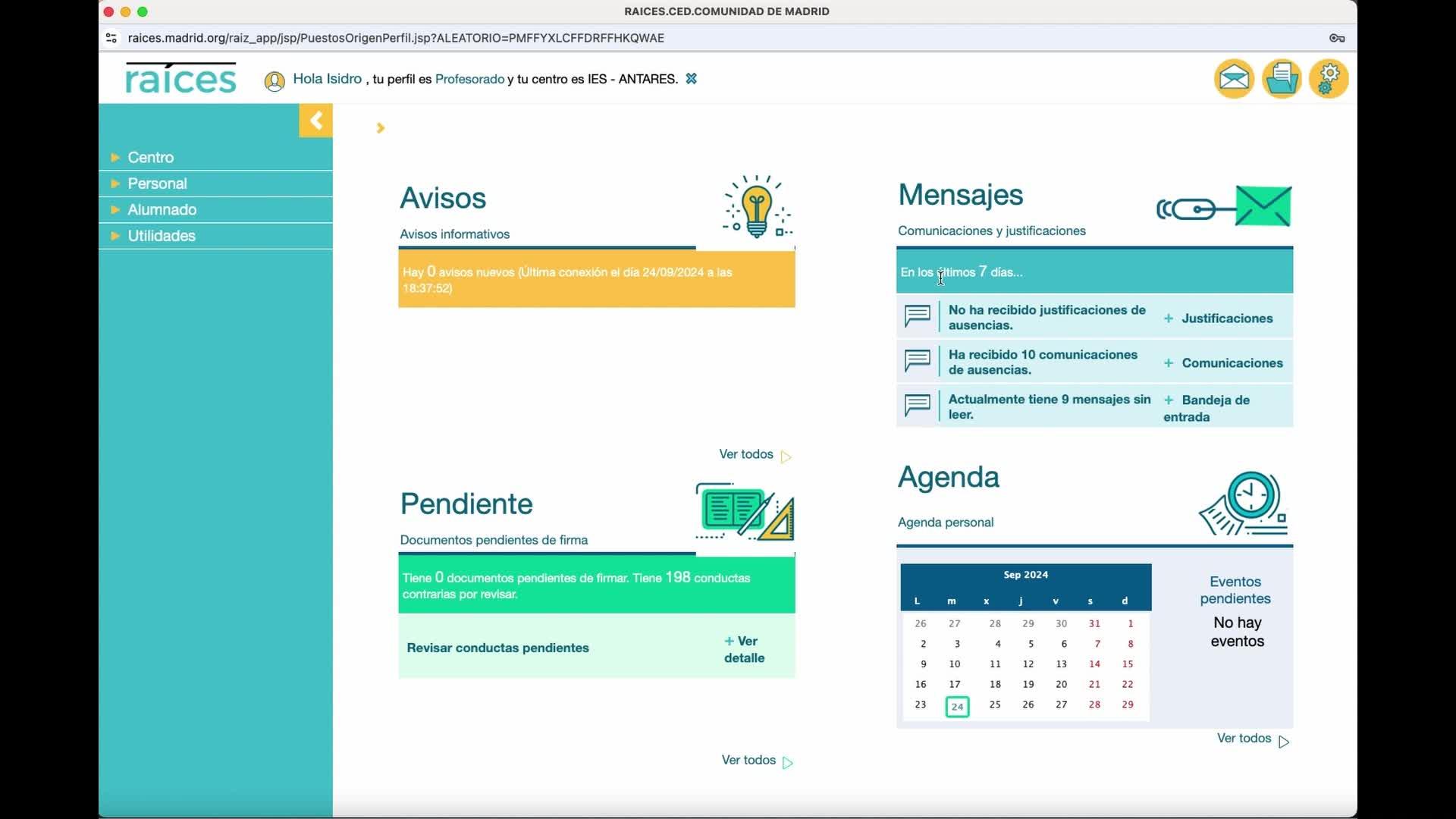
Task: Expand the Centro menu item
Action: pyautogui.click(x=150, y=157)
